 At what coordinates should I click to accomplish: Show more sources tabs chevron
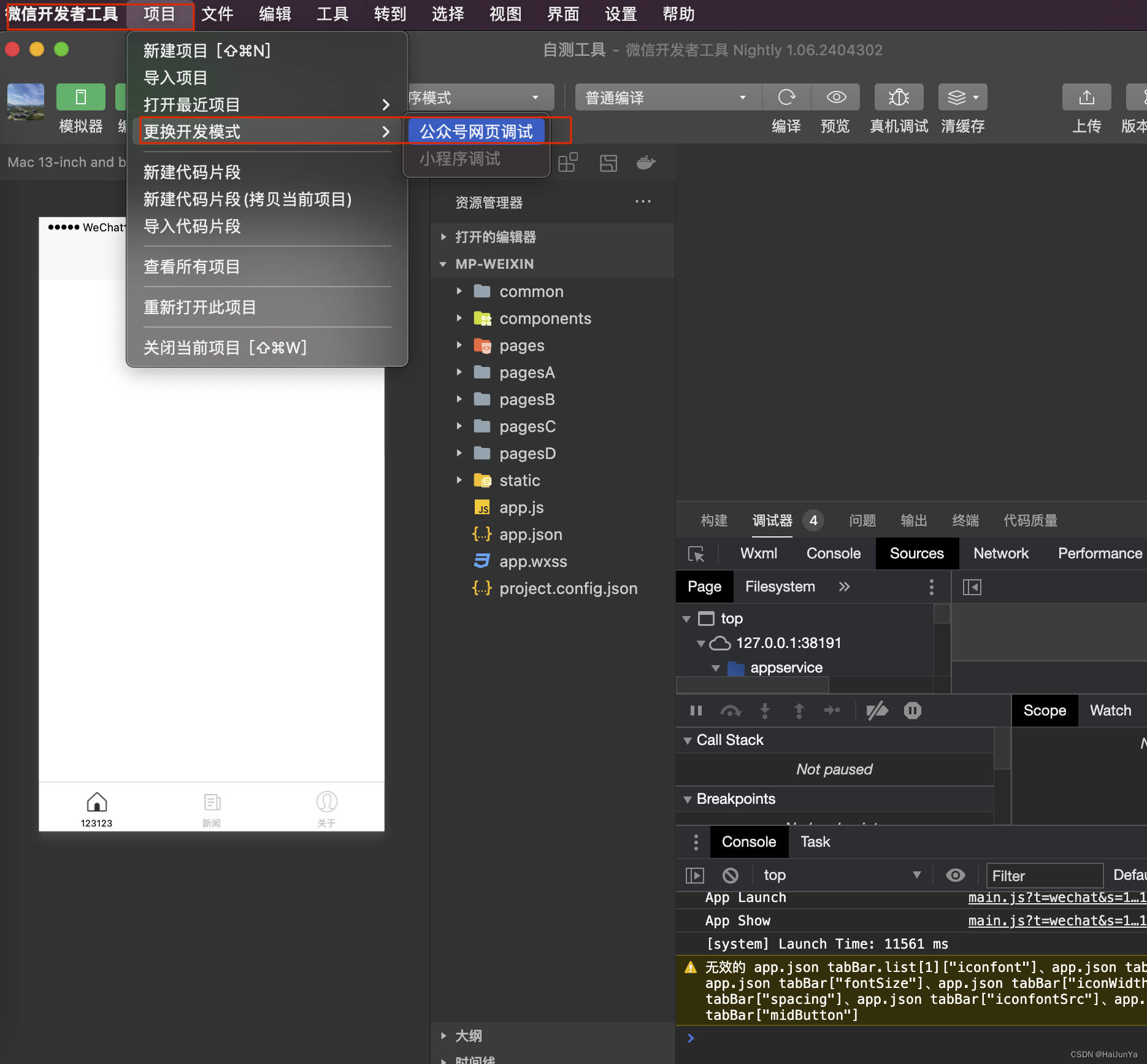click(x=845, y=587)
